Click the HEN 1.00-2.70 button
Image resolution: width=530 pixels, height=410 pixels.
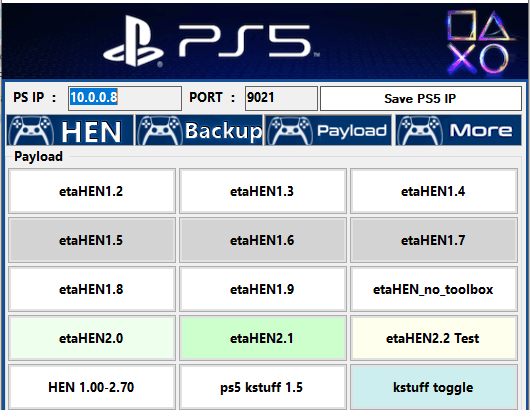(x=92, y=387)
